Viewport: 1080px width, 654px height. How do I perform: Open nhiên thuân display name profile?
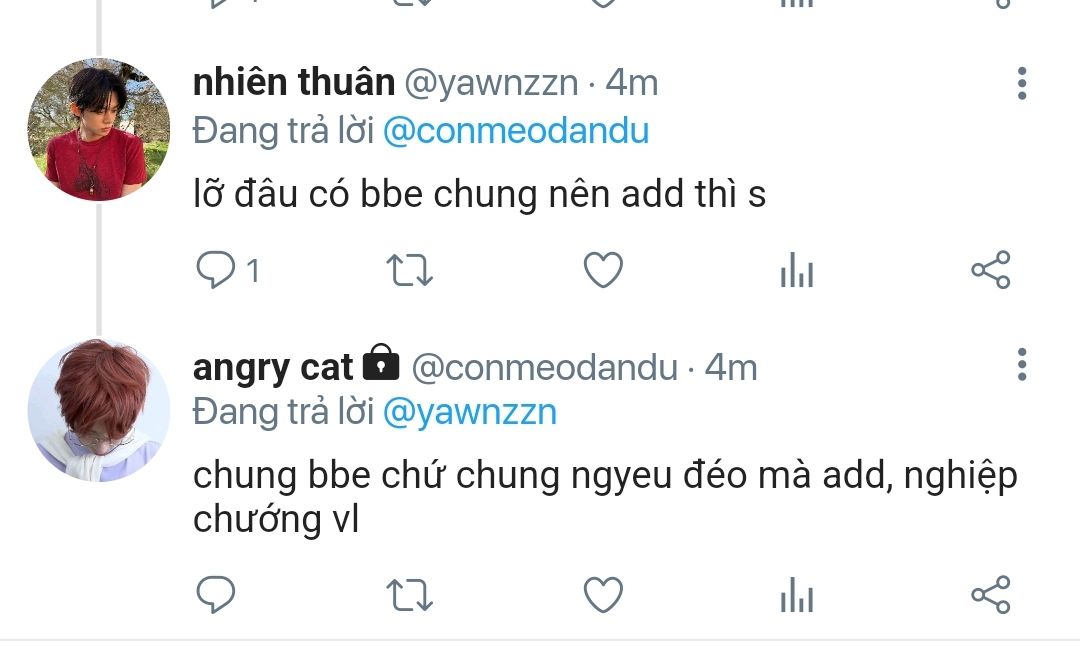(294, 83)
